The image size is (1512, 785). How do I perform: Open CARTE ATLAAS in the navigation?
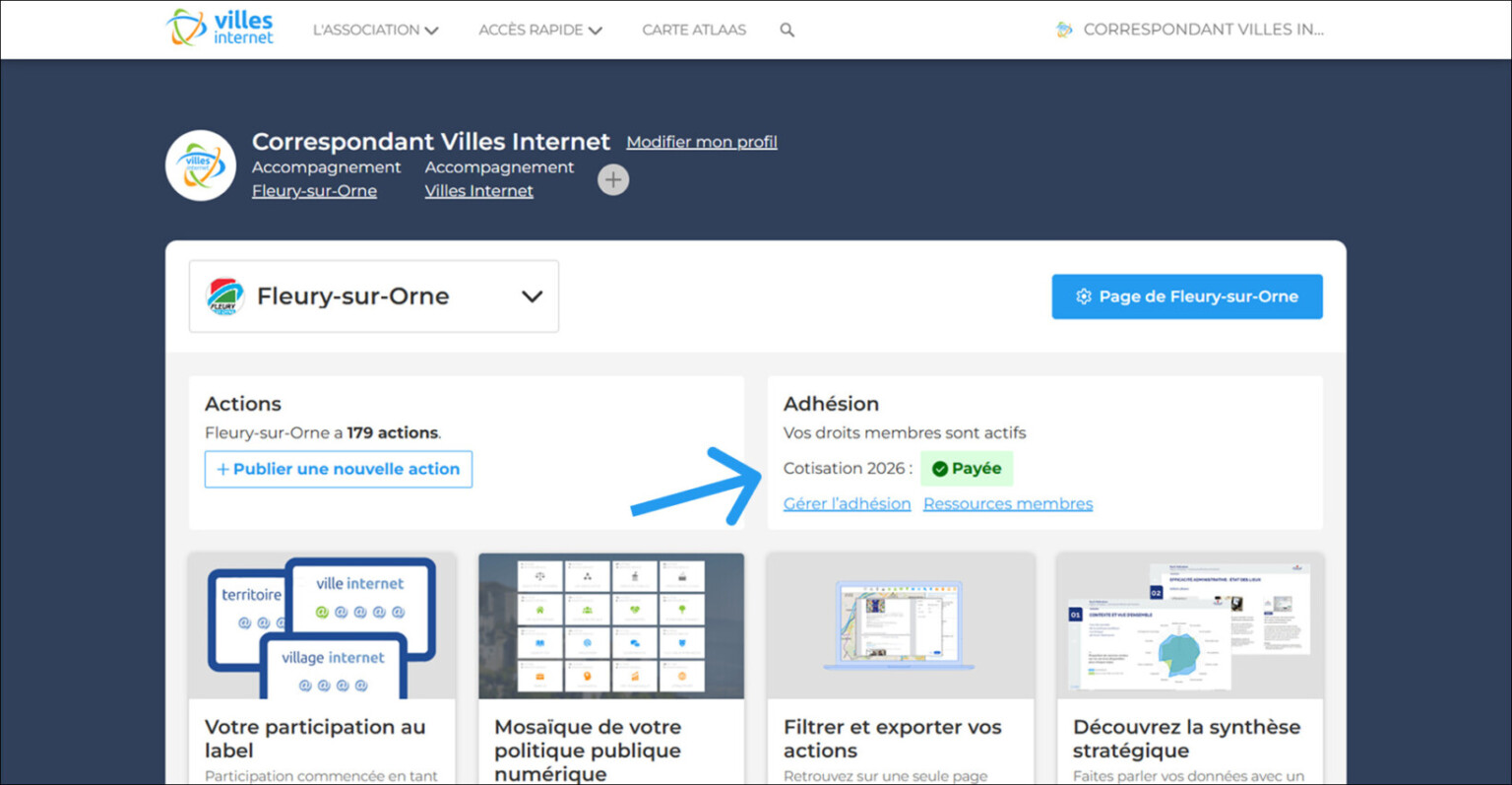point(694,30)
